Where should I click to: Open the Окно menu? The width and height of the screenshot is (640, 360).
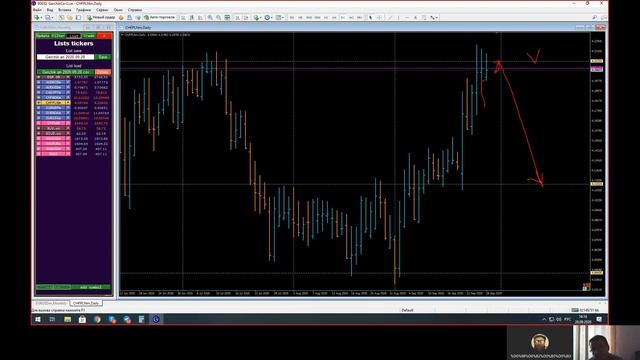[x=118, y=9]
